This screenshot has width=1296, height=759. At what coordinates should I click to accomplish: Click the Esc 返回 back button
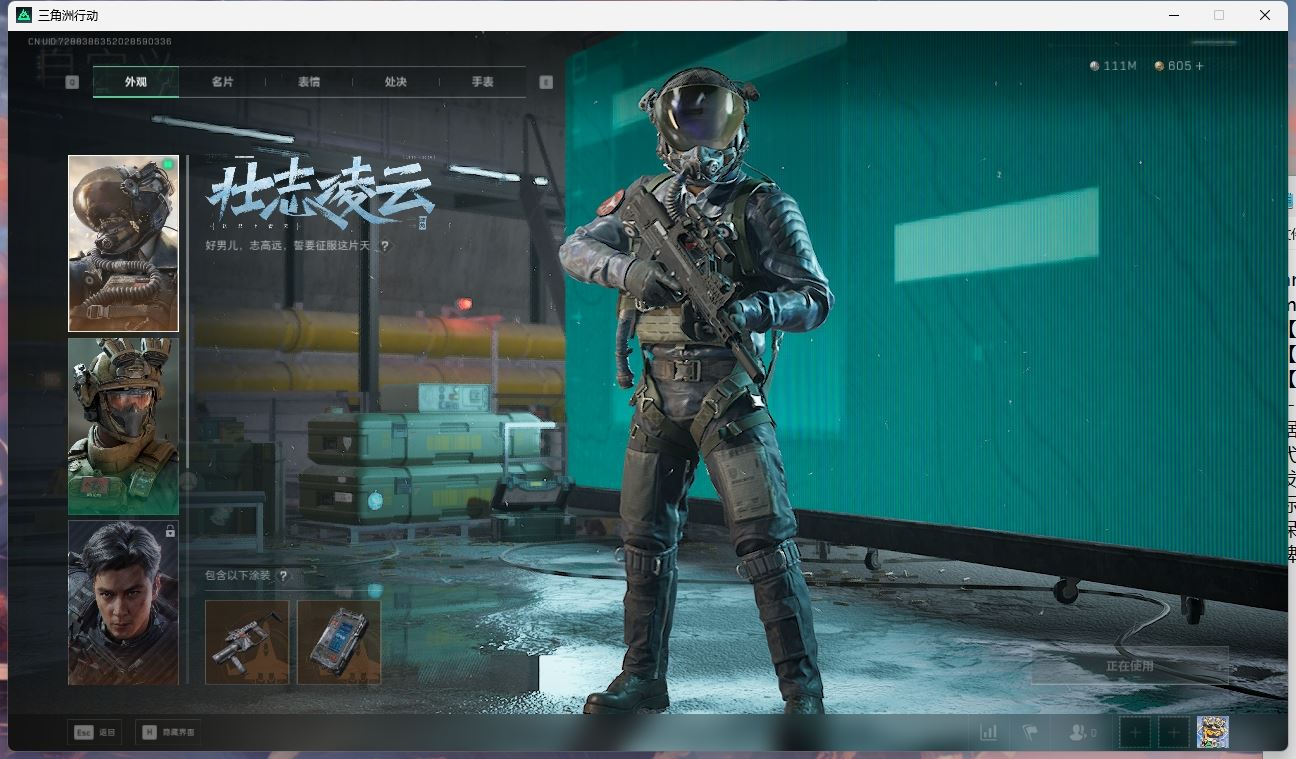95,732
